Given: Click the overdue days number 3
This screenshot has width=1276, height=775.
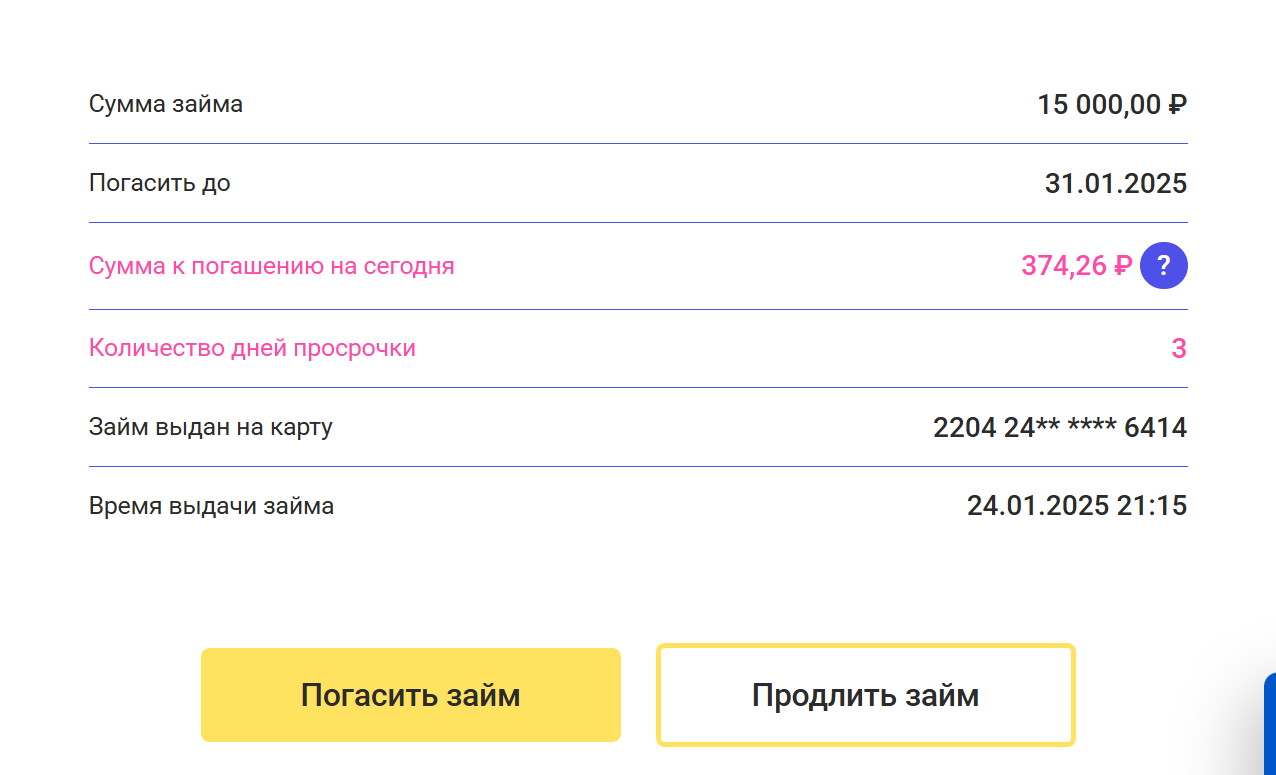Looking at the screenshot, I should pyautogui.click(x=1178, y=348).
